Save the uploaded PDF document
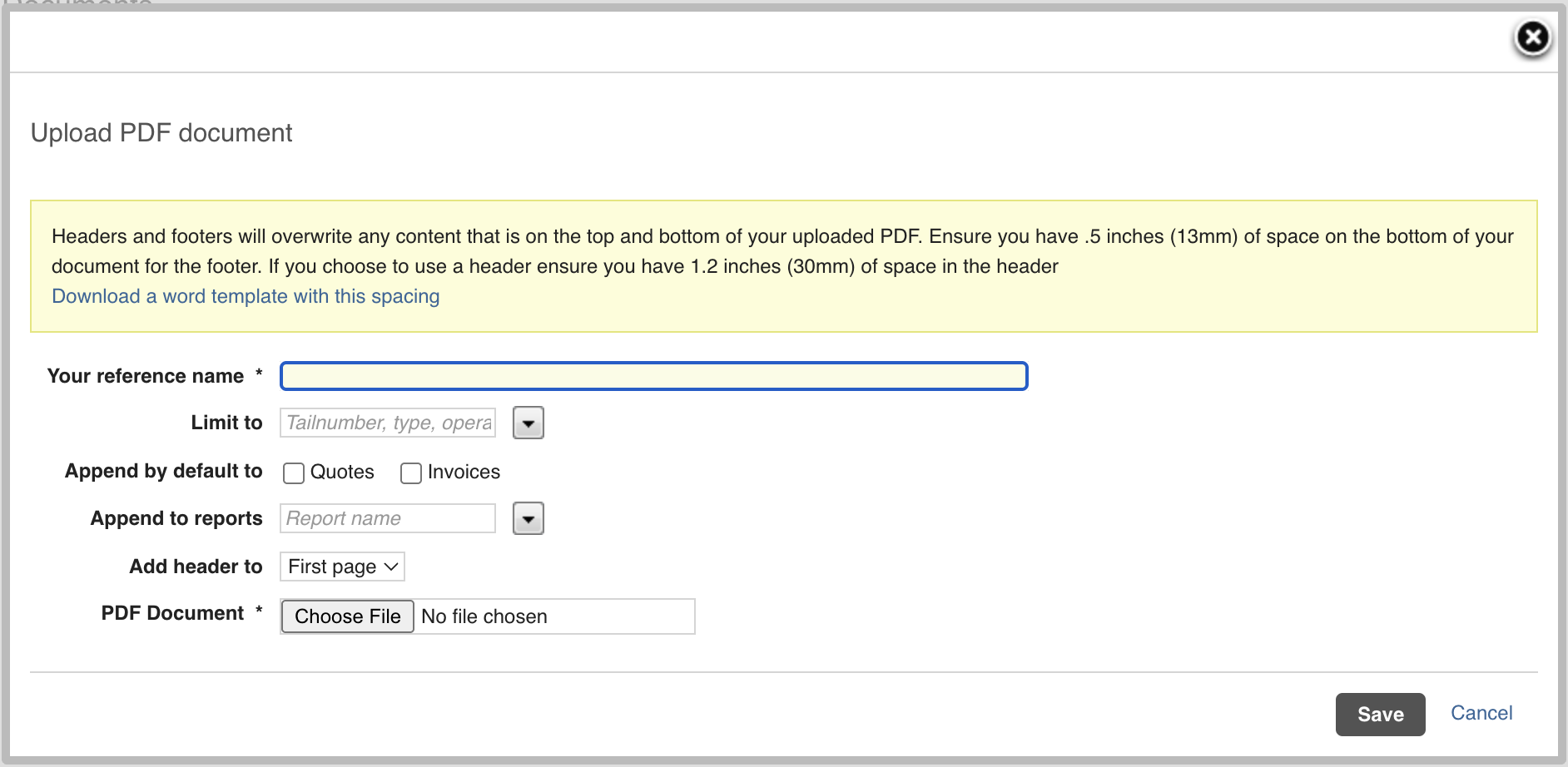The height and width of the screenshot is (767, 1568). tap(1380, 714)
